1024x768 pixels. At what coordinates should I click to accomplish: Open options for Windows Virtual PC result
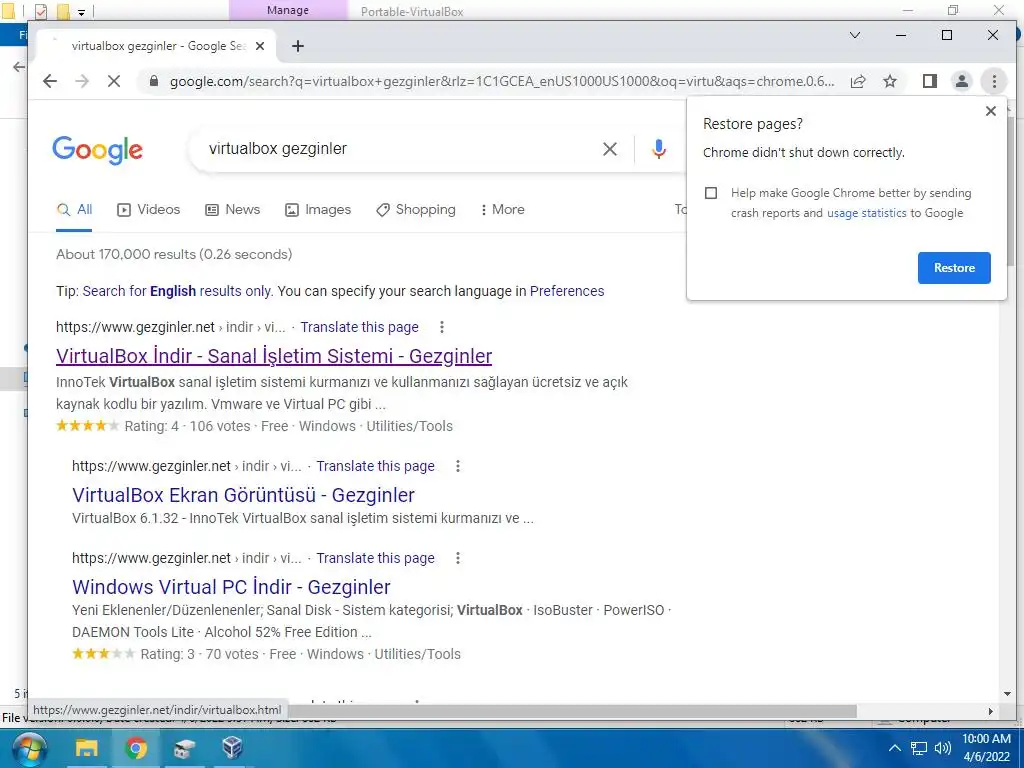pyautogui.click(x=458, y=558)
